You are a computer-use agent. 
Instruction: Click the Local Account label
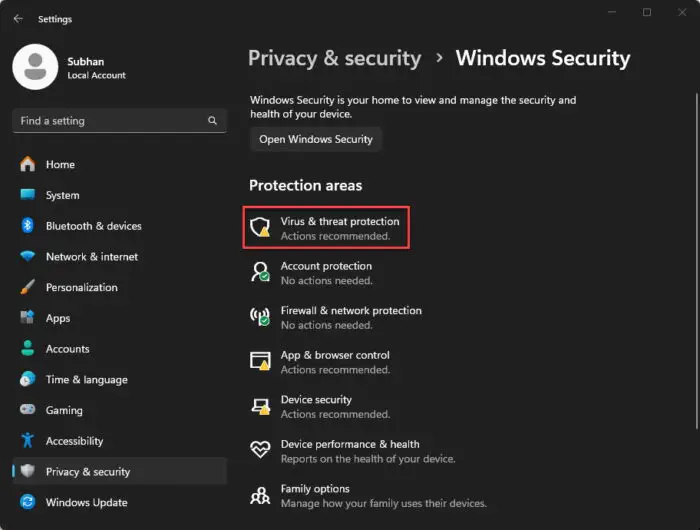pyautogui.click(x=96, y=75)
